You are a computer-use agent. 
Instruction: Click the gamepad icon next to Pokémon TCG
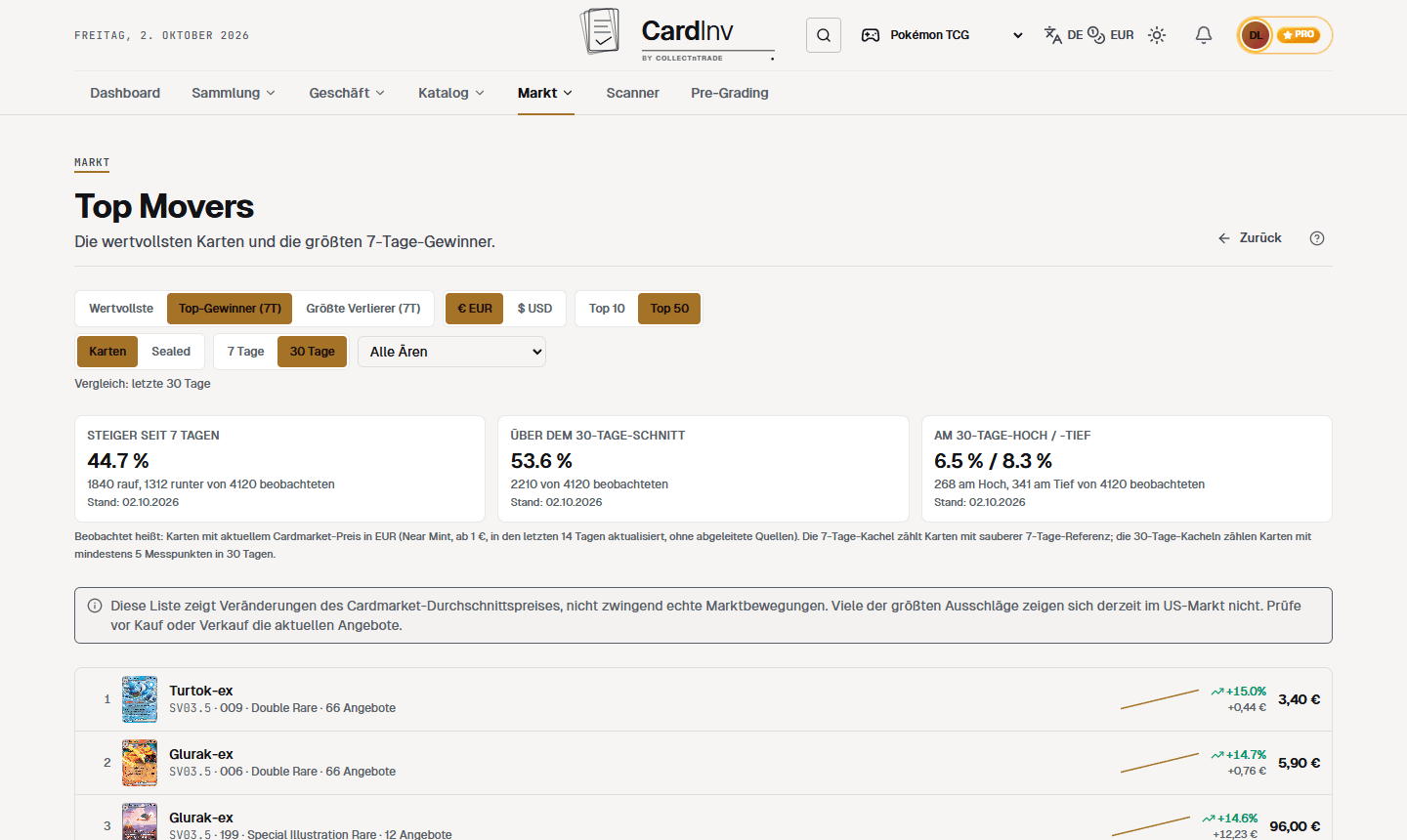click(870, 35)
